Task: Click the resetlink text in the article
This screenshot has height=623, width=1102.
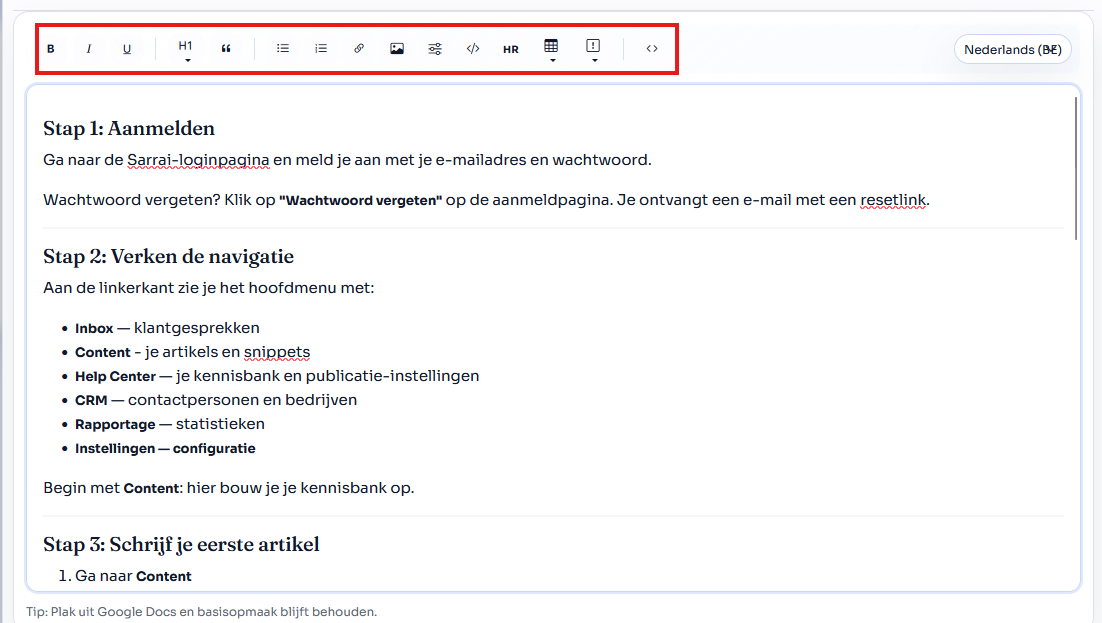Action: pos(893,200)
